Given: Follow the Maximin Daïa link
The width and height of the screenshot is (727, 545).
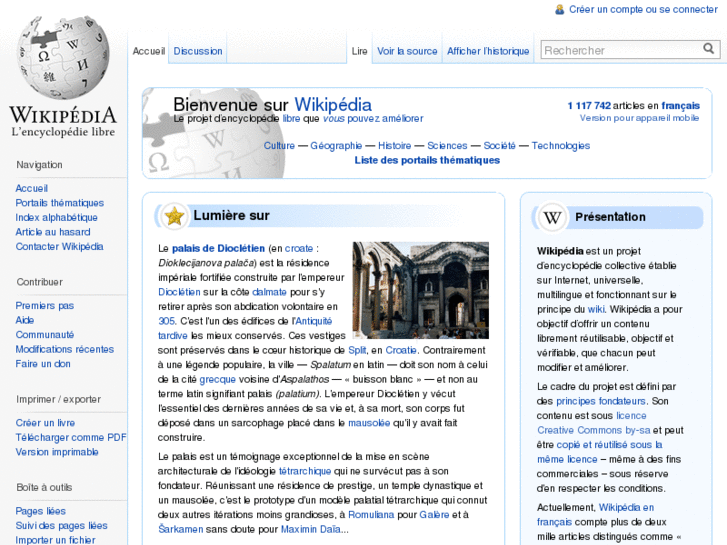Looking at the screenshot, I should point(311,529).
